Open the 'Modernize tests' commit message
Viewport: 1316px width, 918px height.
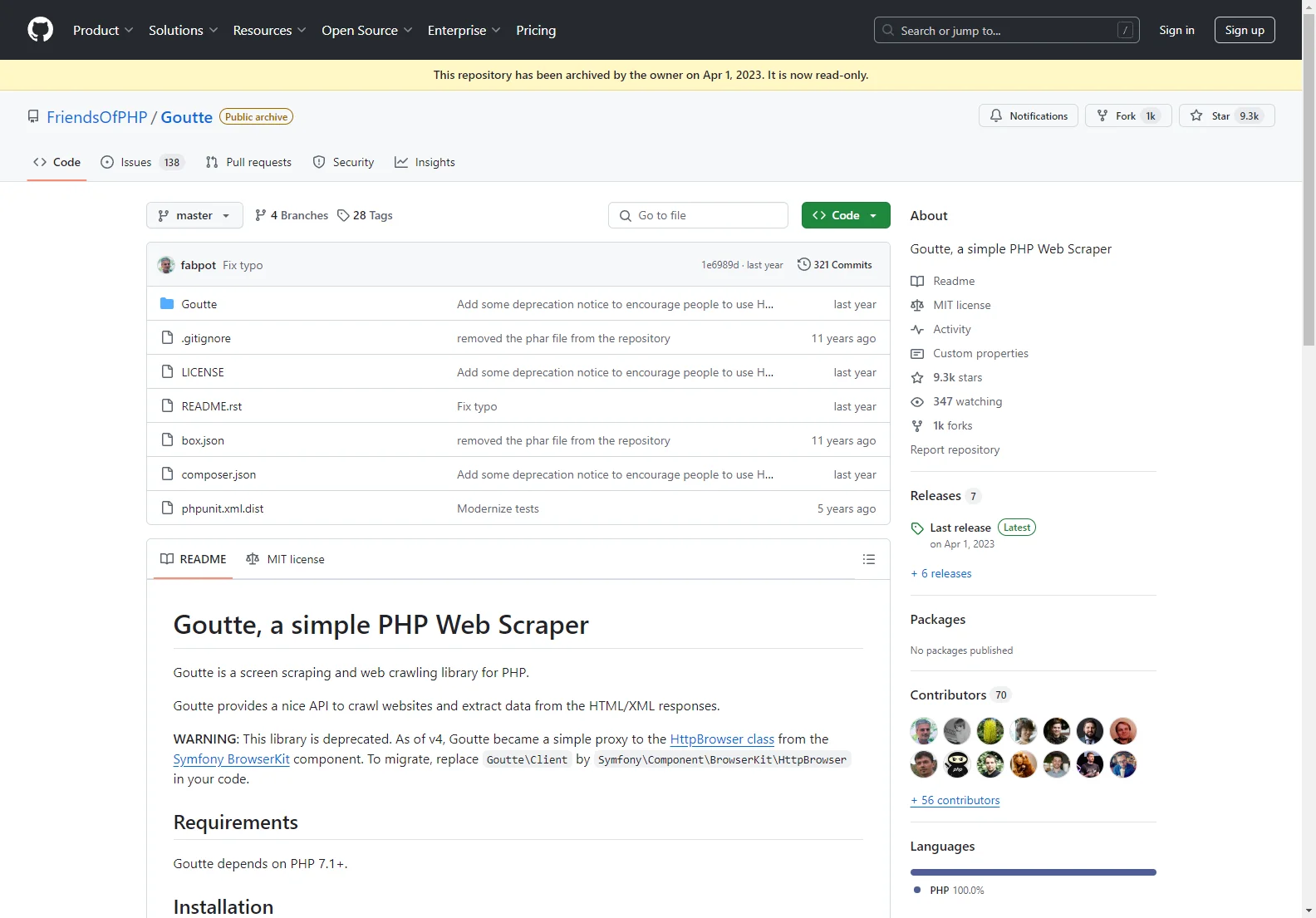click(498, 508)
